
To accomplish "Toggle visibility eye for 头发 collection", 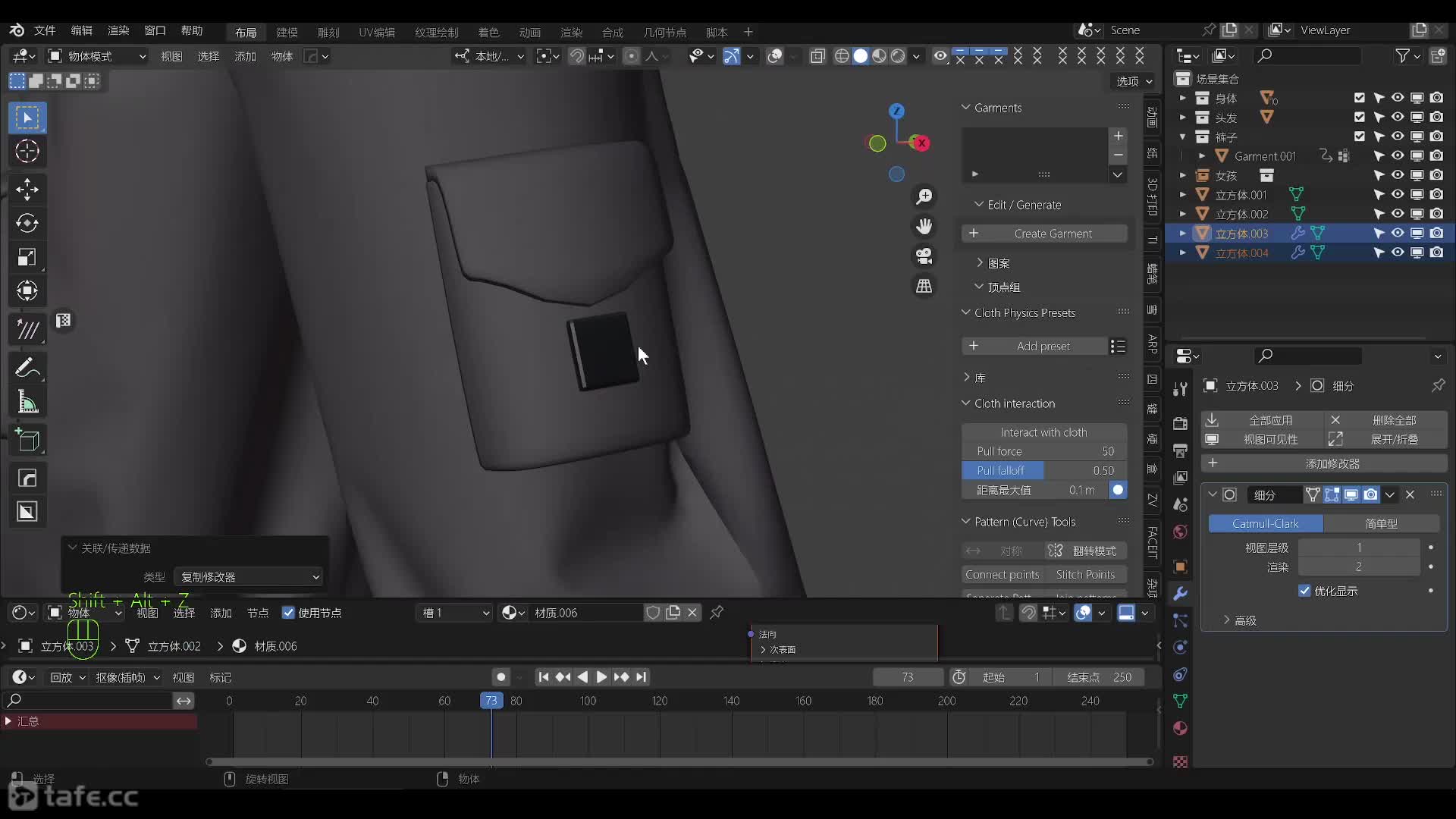I will (1398, 117).
